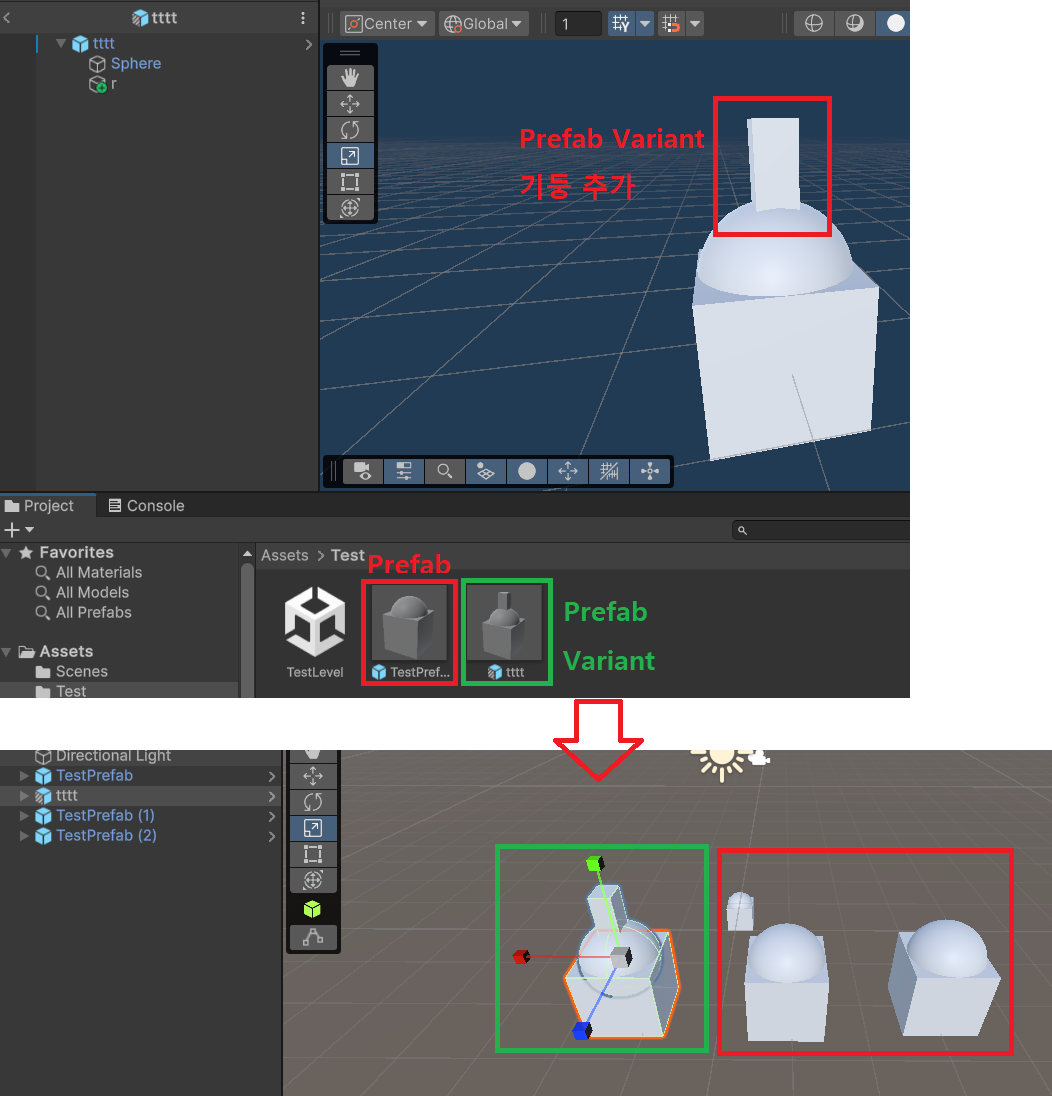
Task: Select the TestPref... prefab asset thumbnail
Action: coord(410,623)
